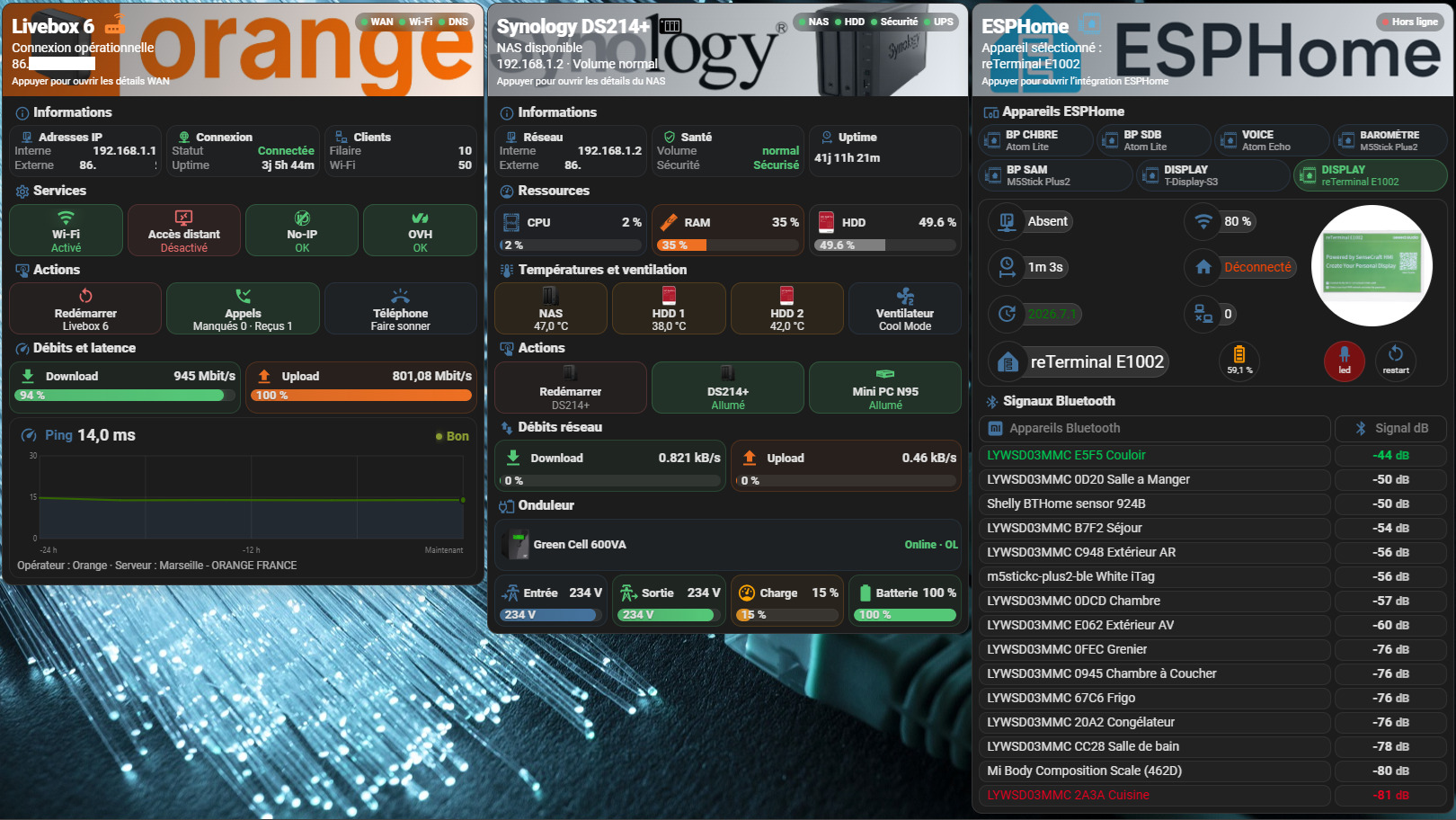Click the ESPHome restart button
The image size is (1456, 820).
pos(1396,360)
